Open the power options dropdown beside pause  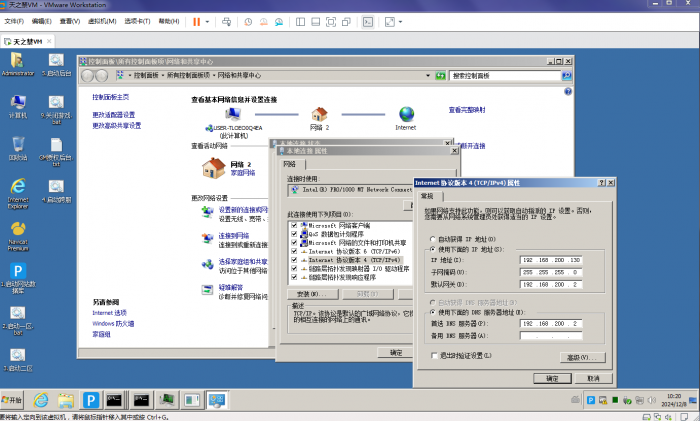206,20
